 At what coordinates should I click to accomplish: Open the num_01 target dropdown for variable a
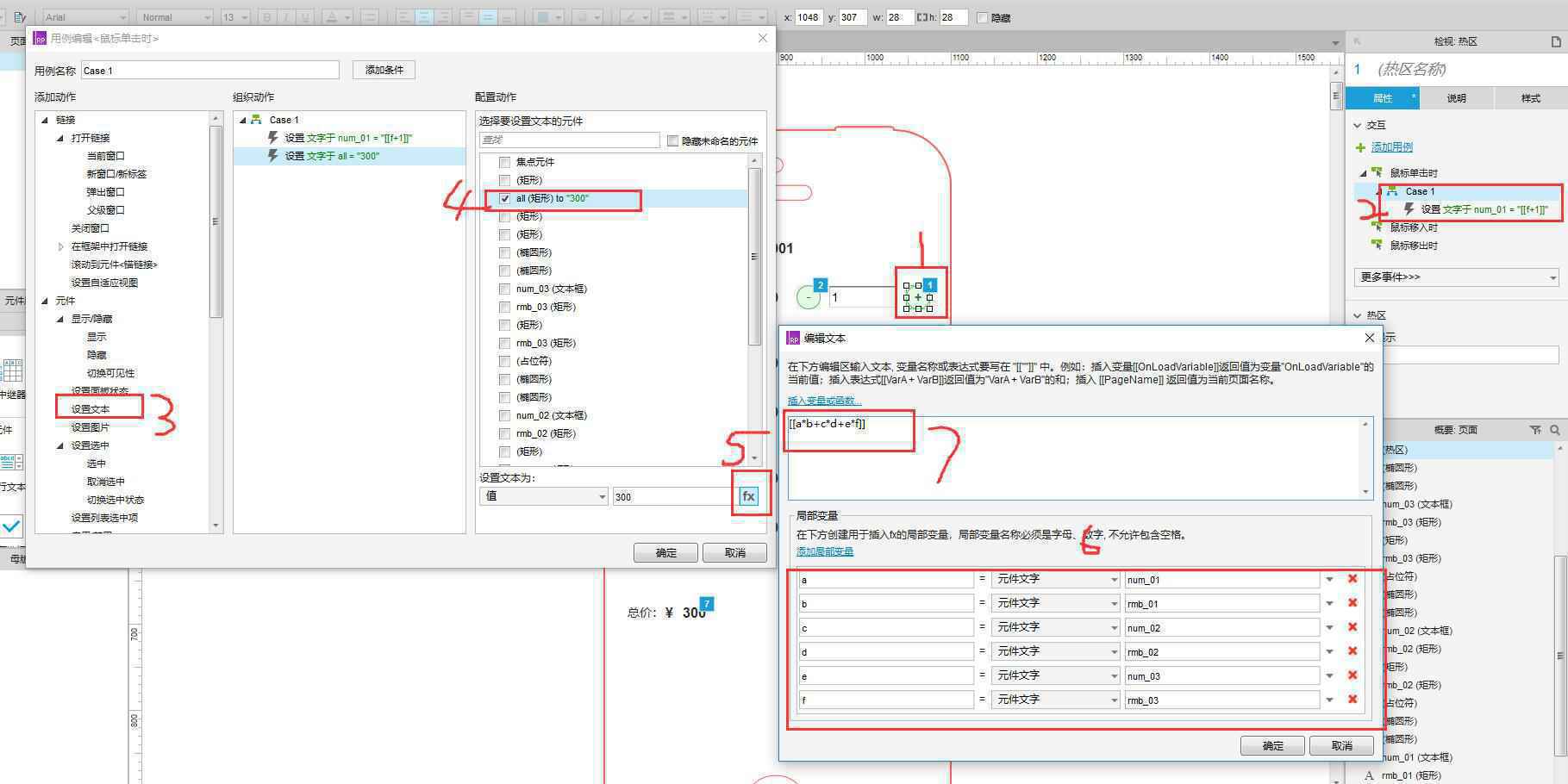(1328, 579)
